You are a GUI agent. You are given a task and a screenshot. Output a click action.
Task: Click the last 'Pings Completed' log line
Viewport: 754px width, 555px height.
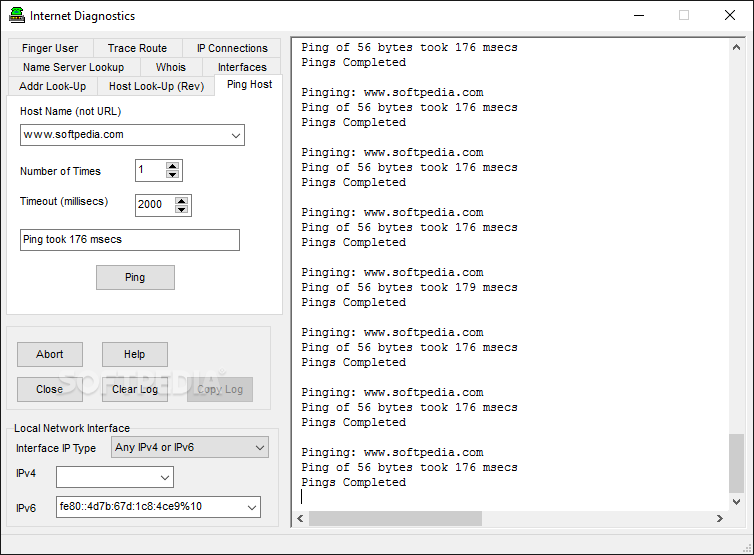click(353, 482)
